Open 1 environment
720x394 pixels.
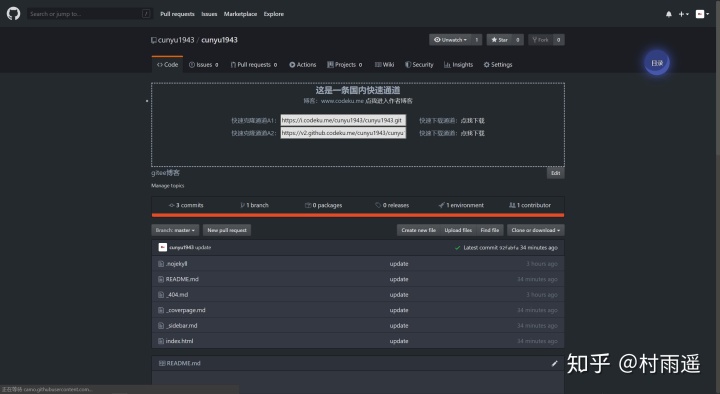tap(461, 205)
